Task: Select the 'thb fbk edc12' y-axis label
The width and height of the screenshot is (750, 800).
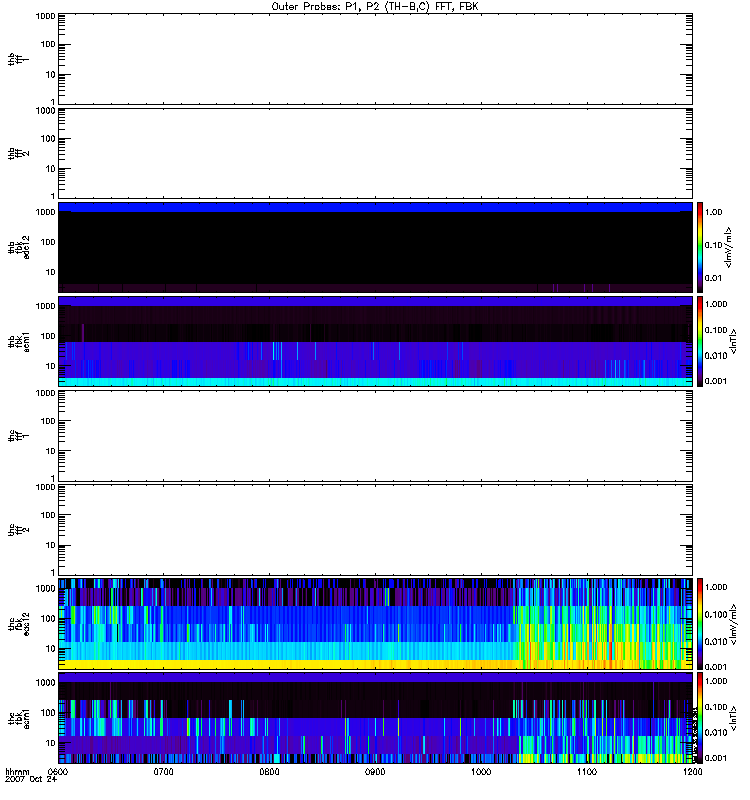Action: [x=18, y=247]
